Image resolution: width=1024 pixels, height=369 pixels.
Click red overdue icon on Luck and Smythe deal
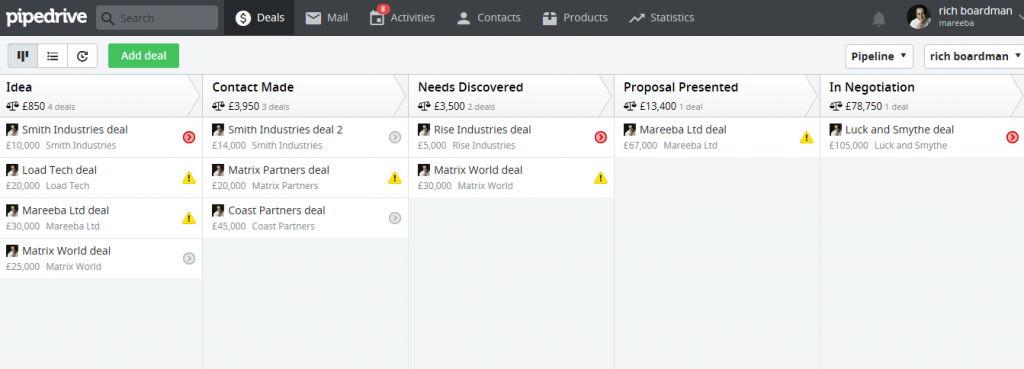coord(1012,137)
